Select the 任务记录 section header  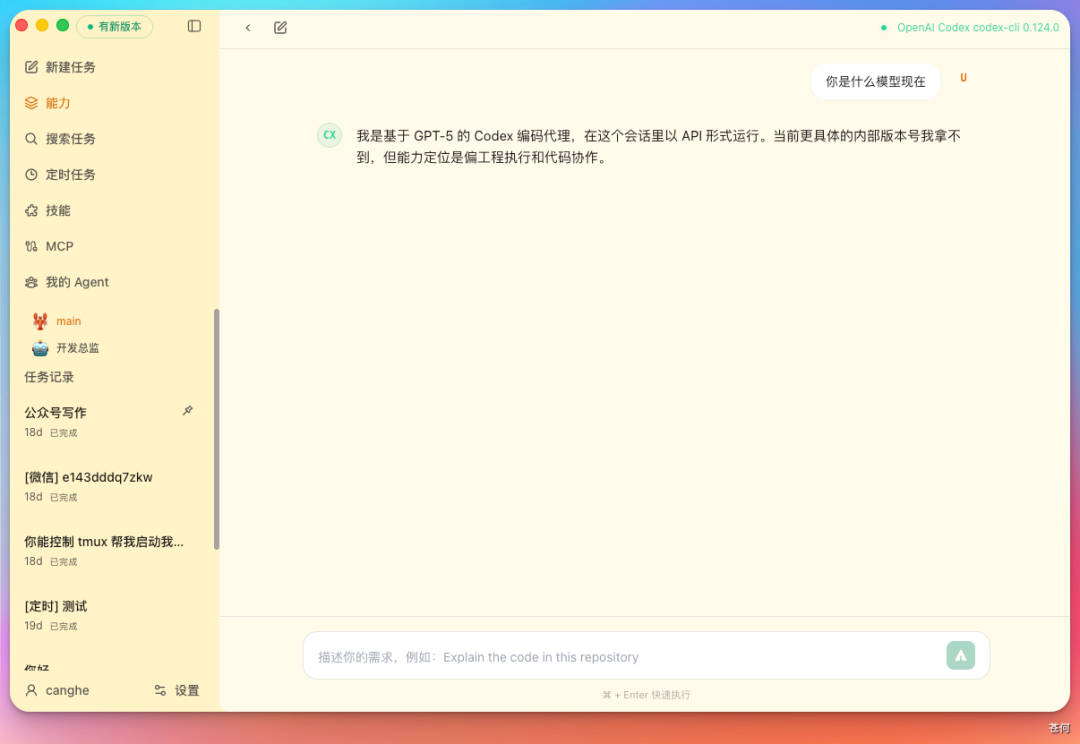pos(48,377)
